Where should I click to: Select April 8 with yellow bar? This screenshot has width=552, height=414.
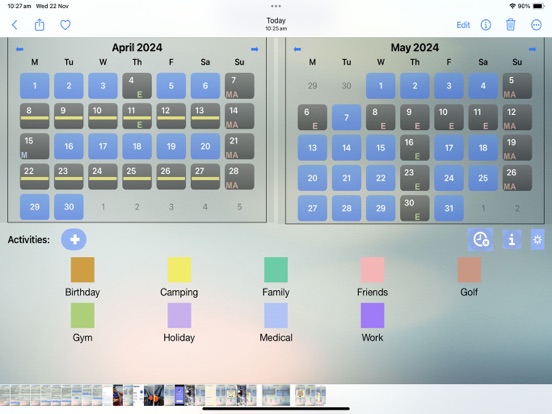[x=34, y=116]
